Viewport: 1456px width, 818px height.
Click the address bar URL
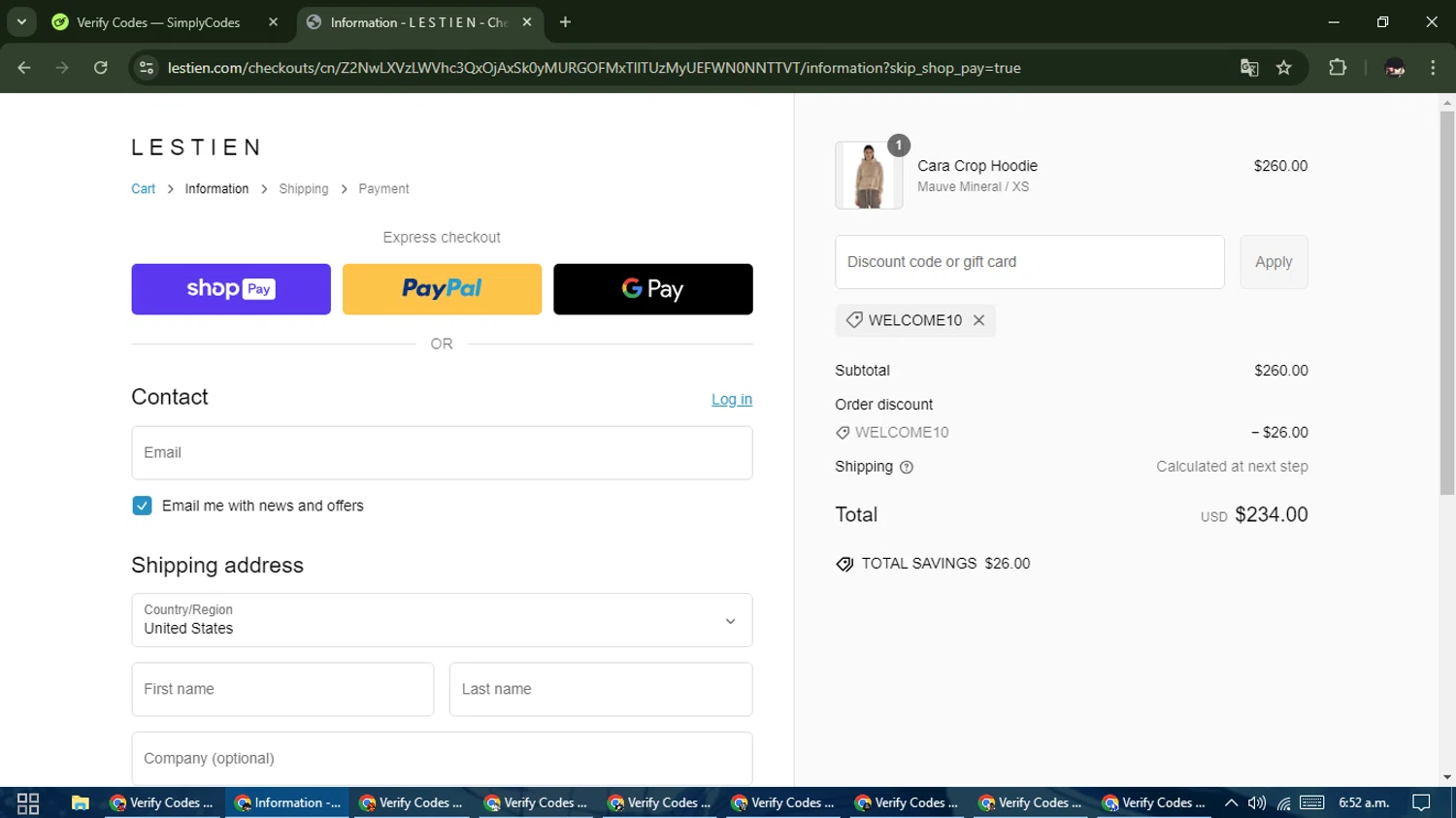coord(593,68)
